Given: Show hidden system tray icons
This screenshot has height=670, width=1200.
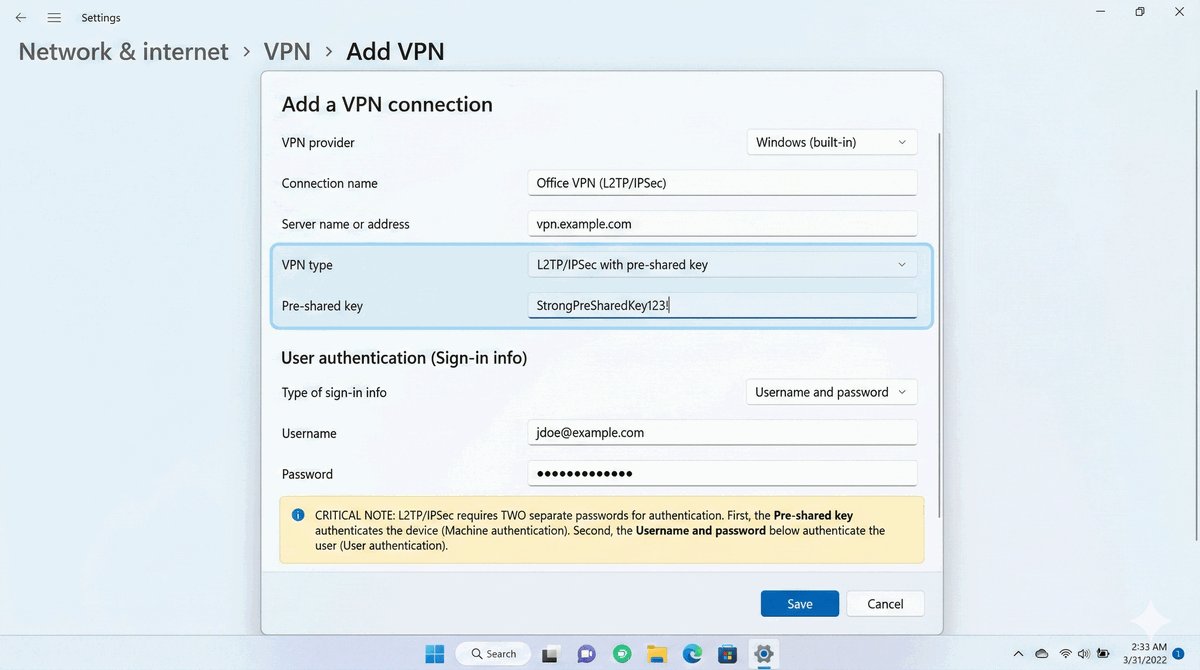Looking at the screenshot, I should (x=1018, y=654).
